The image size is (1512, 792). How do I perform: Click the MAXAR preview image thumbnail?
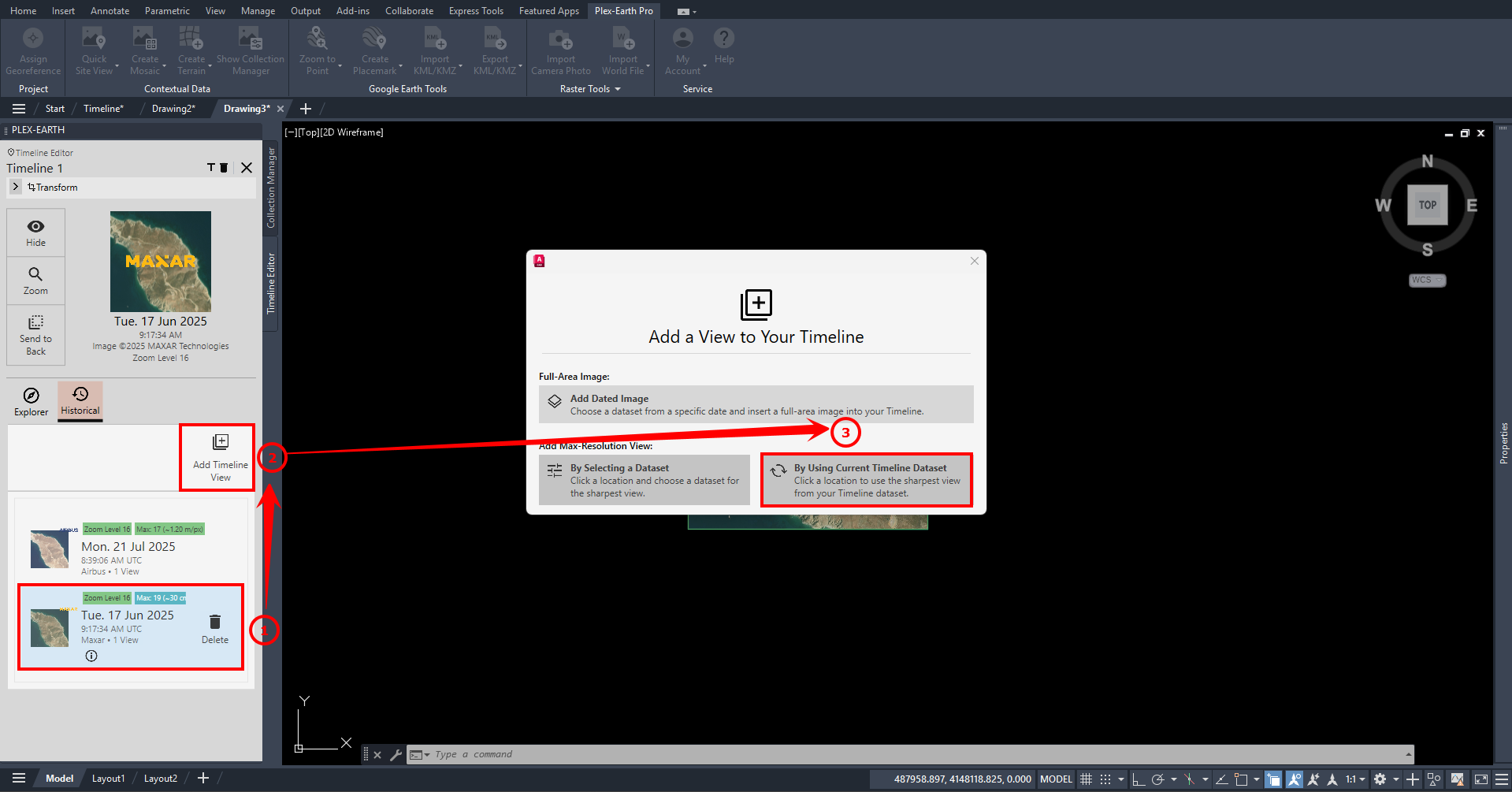click(x=161, y=261)
